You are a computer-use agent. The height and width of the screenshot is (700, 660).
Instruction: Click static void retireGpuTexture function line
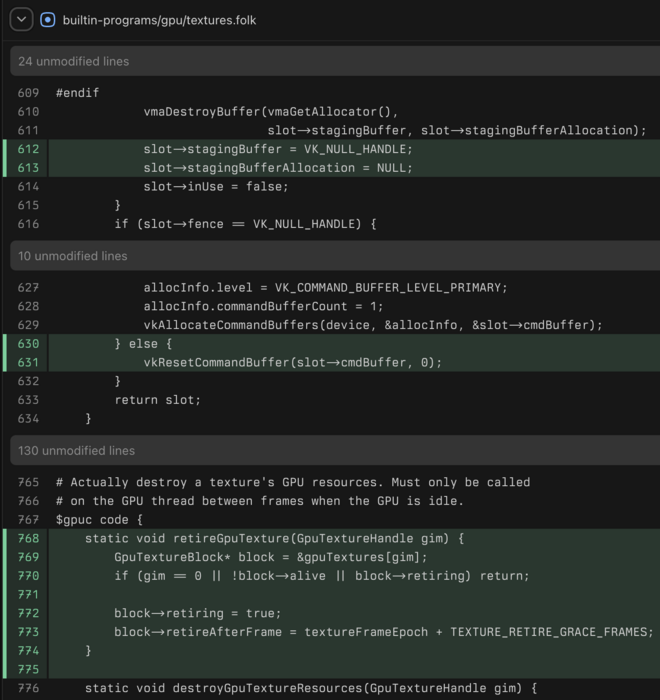click(275, 538)
